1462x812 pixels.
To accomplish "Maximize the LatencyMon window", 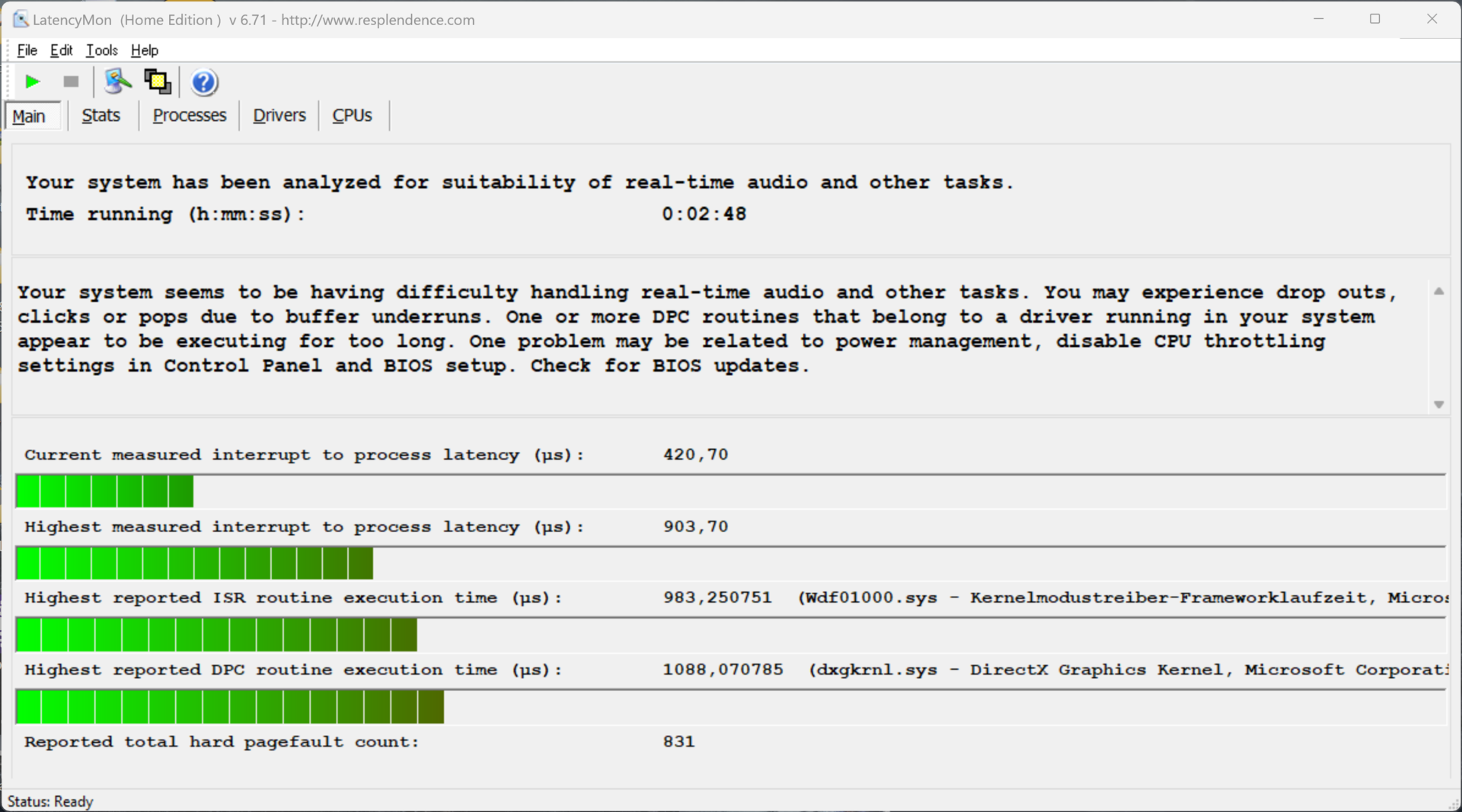I will pos(1374,19).
